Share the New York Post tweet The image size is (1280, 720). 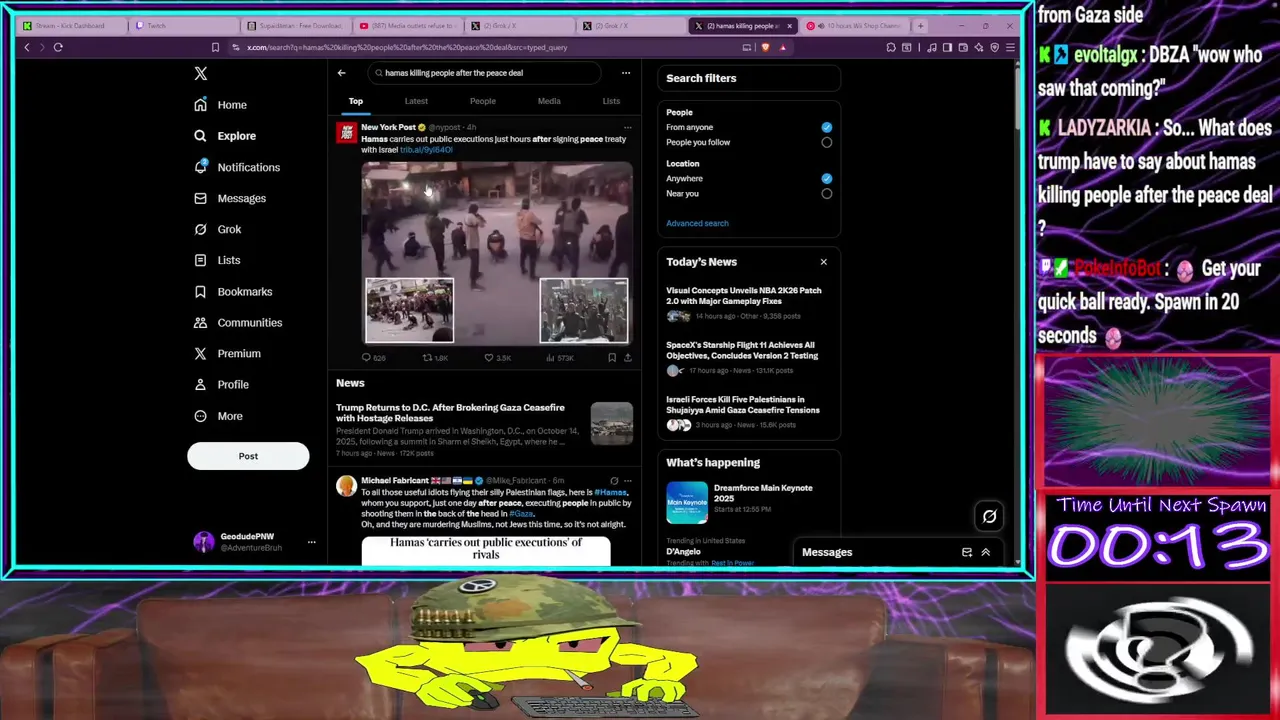628,357
